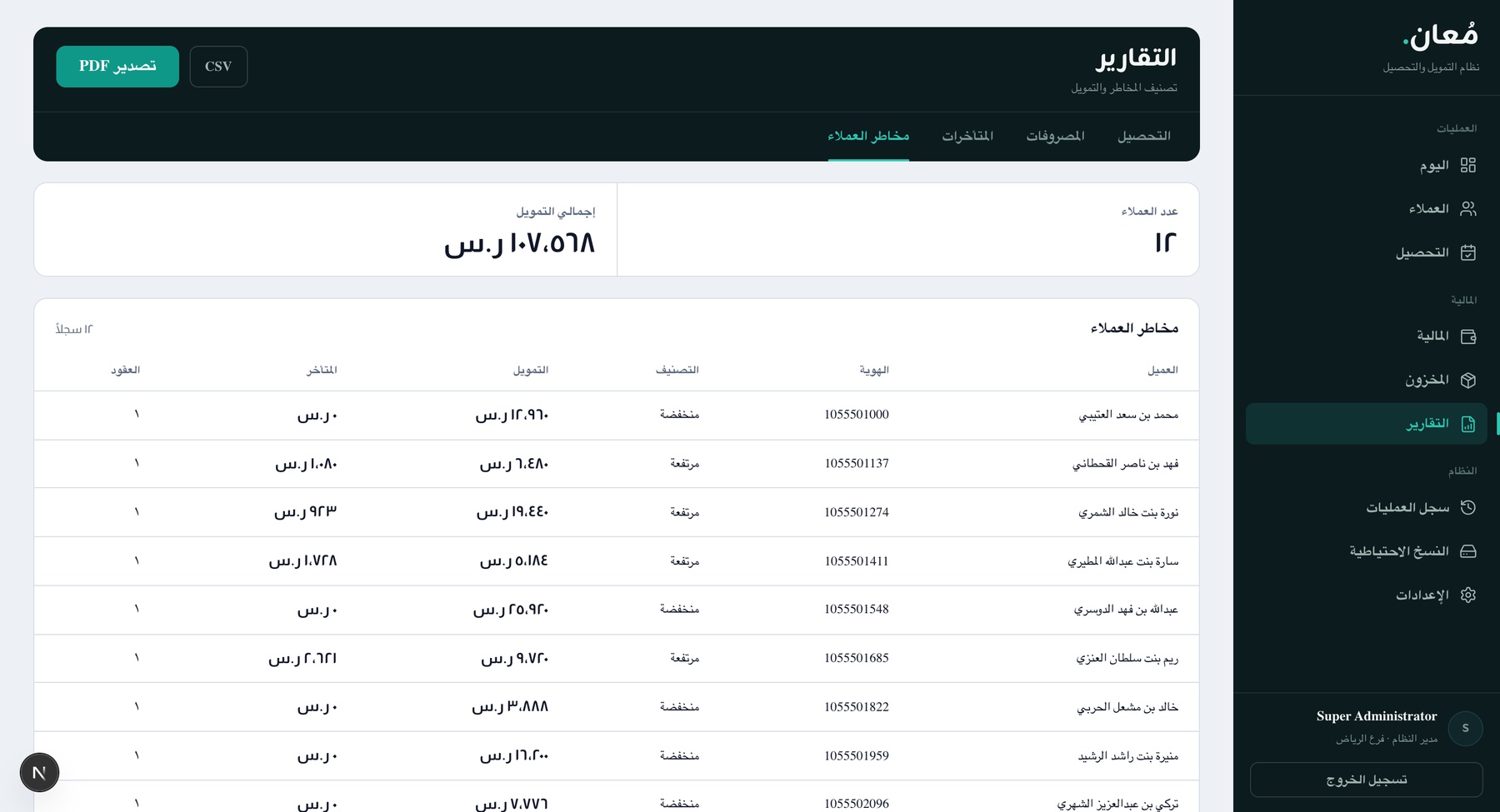
Task: Open المخزون box icon in sidebar
Action: [x=1467, y=380]
